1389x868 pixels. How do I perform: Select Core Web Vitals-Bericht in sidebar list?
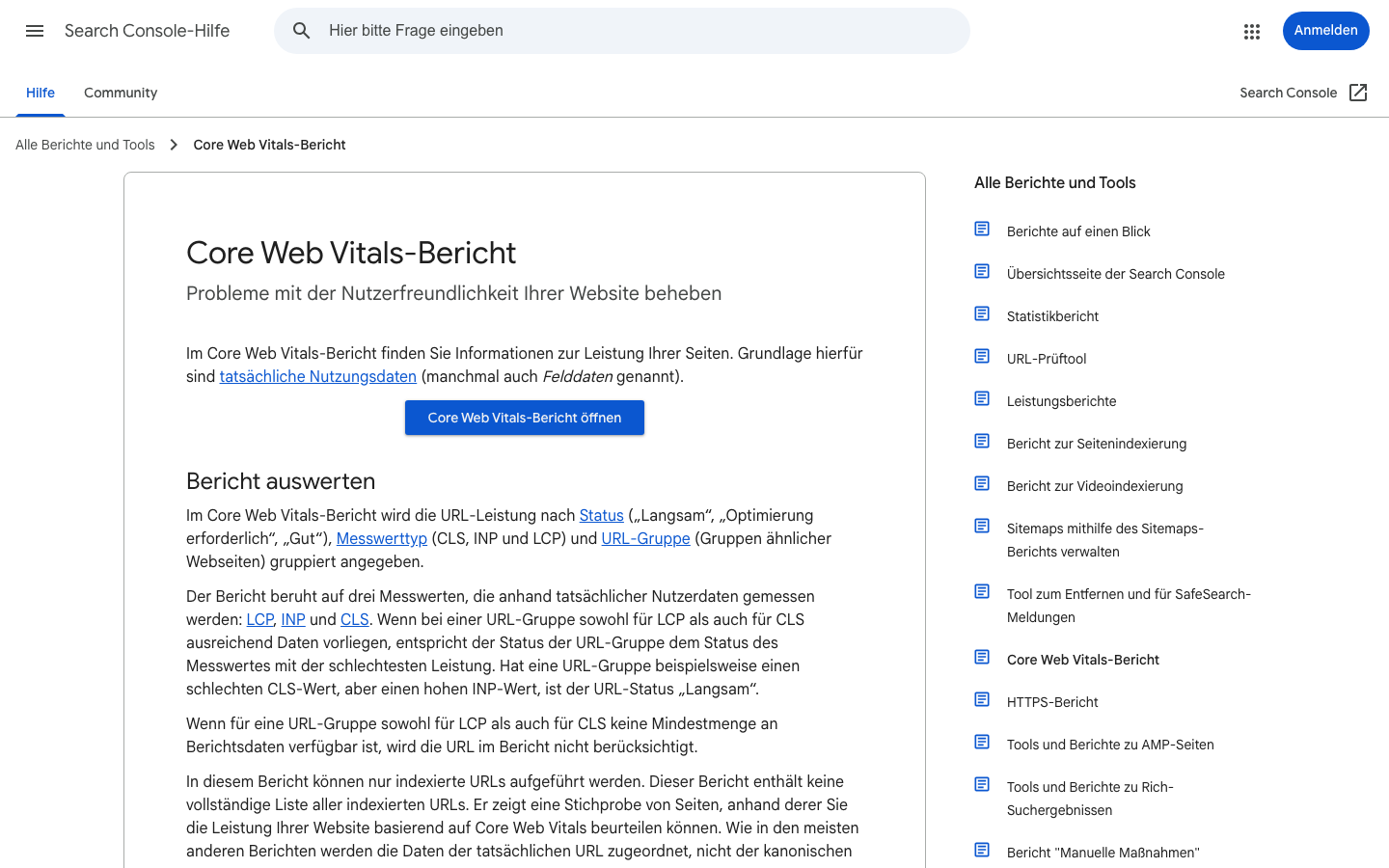pos(1083,660)
